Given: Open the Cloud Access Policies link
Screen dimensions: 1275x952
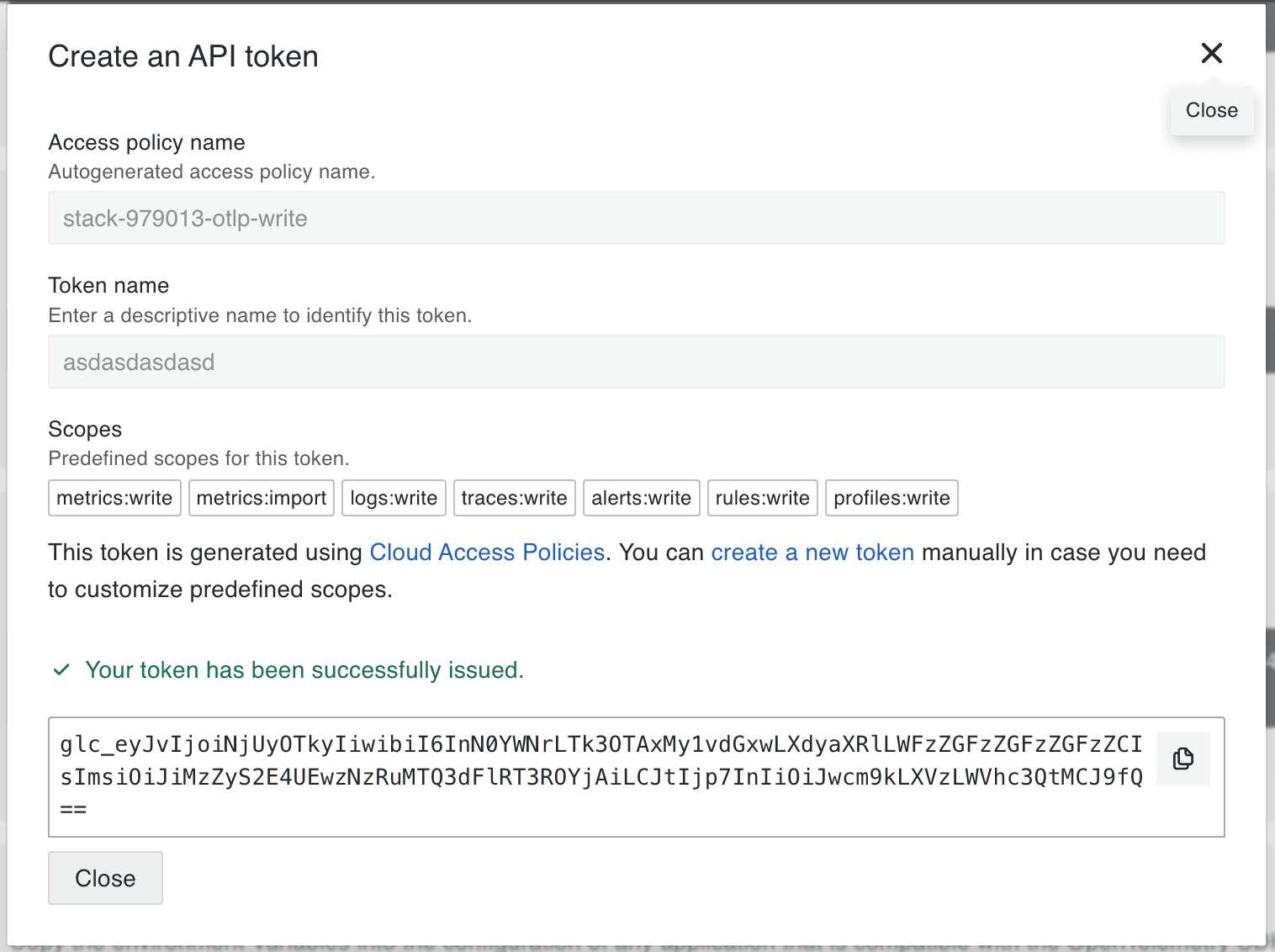Looking at the screenshot, I should click(487, 553).
